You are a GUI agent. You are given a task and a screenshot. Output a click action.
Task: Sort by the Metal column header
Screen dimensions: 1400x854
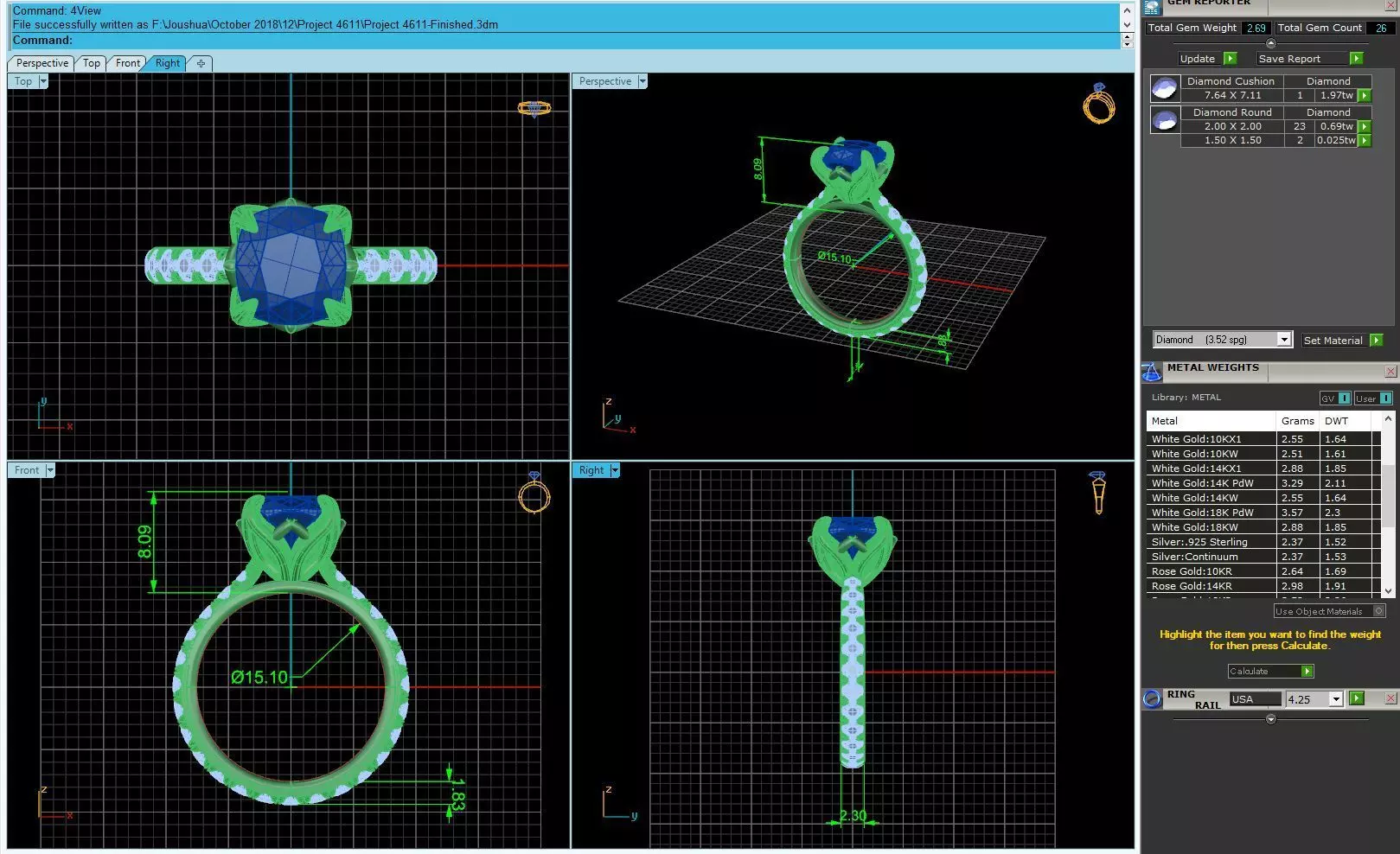[x=1211, y=421]
